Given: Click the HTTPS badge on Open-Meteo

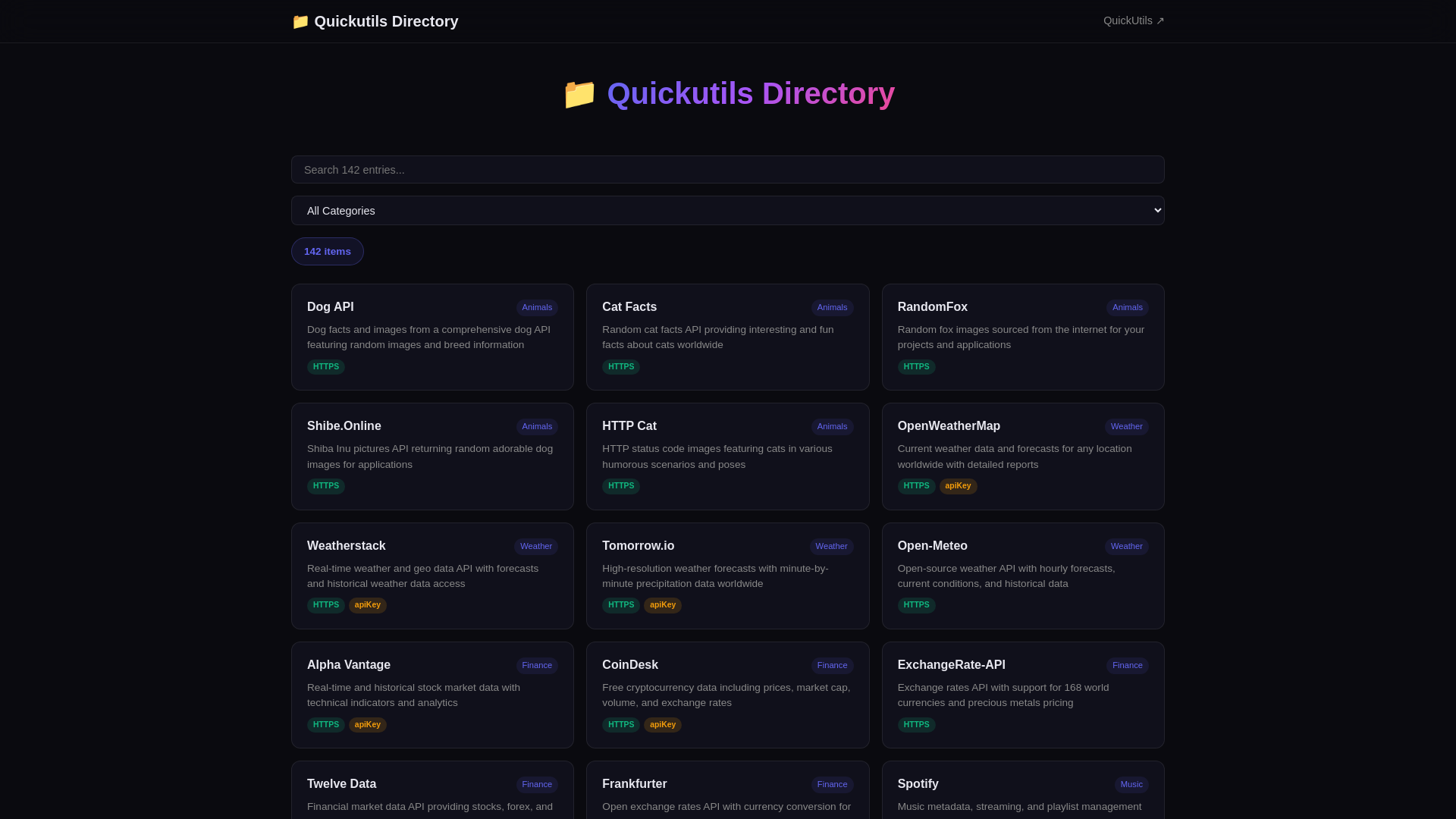Looking at the screenshot, I should point(917,605).
